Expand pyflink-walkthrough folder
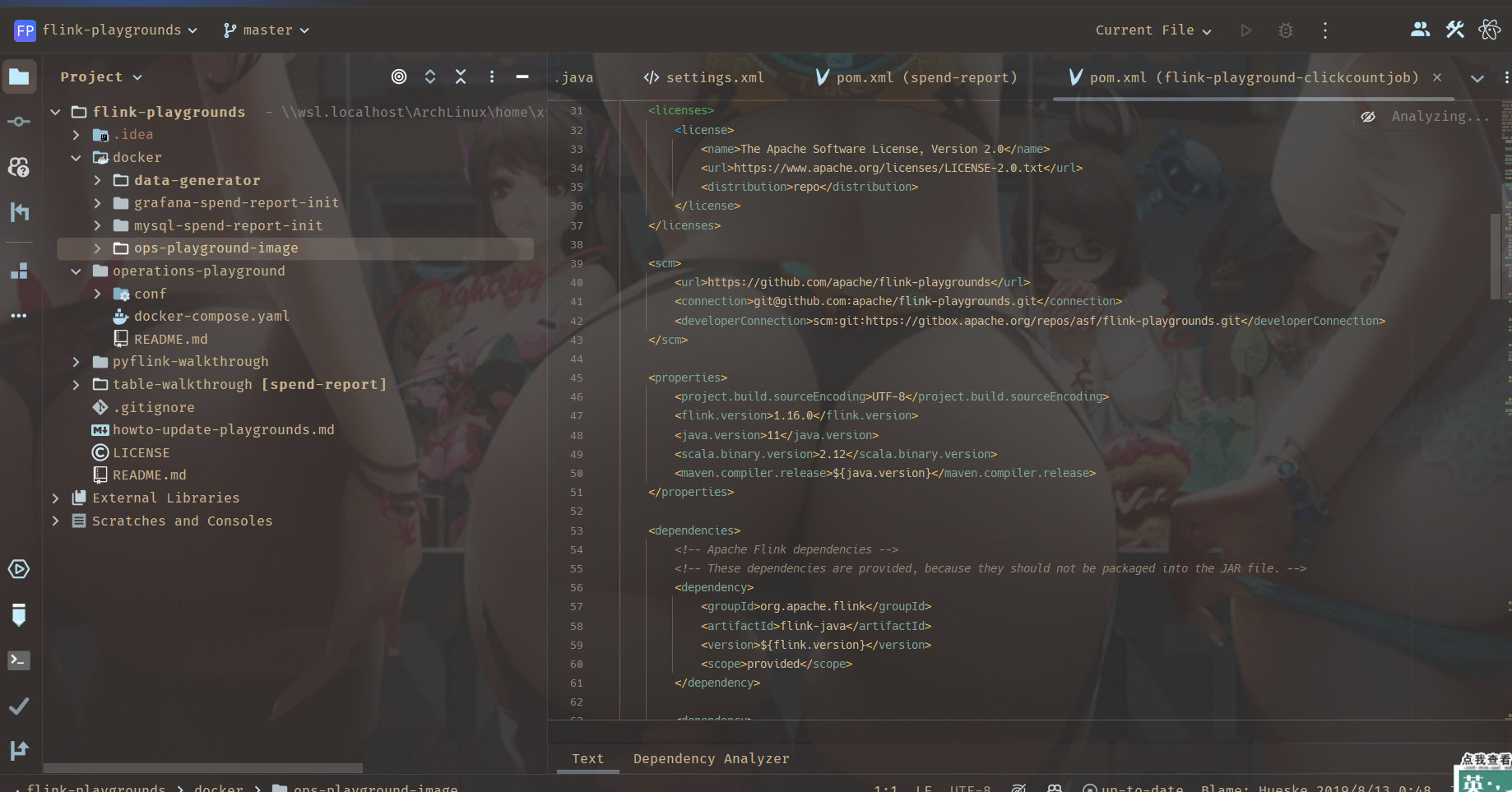This screenshot has width=1512, height=792. (77, 362)
